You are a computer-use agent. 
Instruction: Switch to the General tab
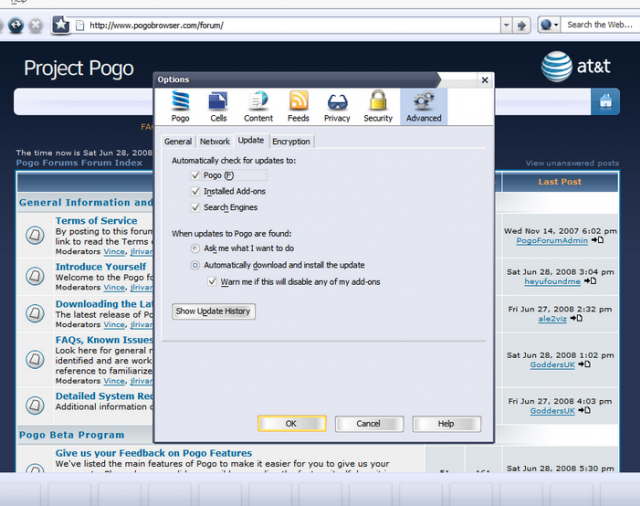178,142
